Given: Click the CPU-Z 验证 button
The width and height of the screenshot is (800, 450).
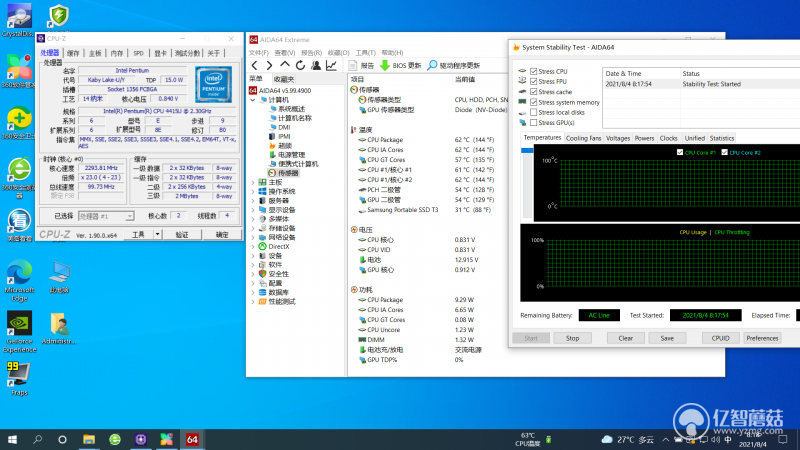Looking at the screenshot, I should (x=182, y=235).
